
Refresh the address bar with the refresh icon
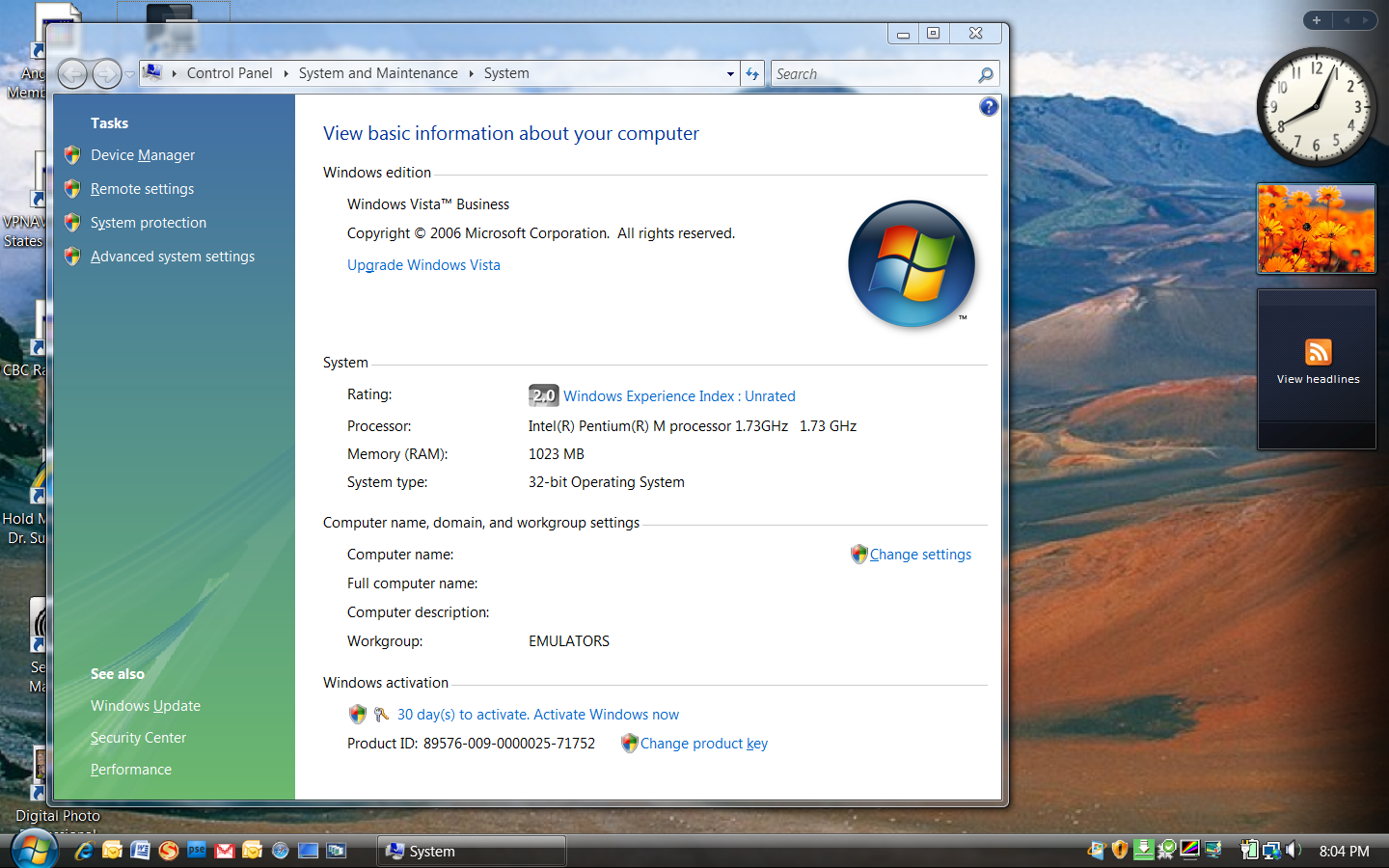coord(753,73)
